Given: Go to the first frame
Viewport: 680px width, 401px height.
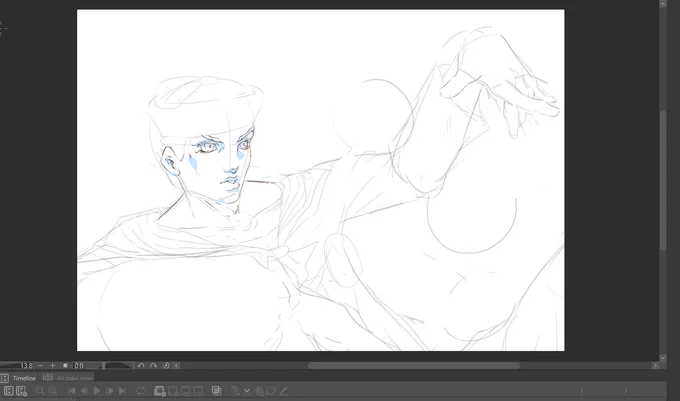Looking at the screenshot, I should [72, 391].
